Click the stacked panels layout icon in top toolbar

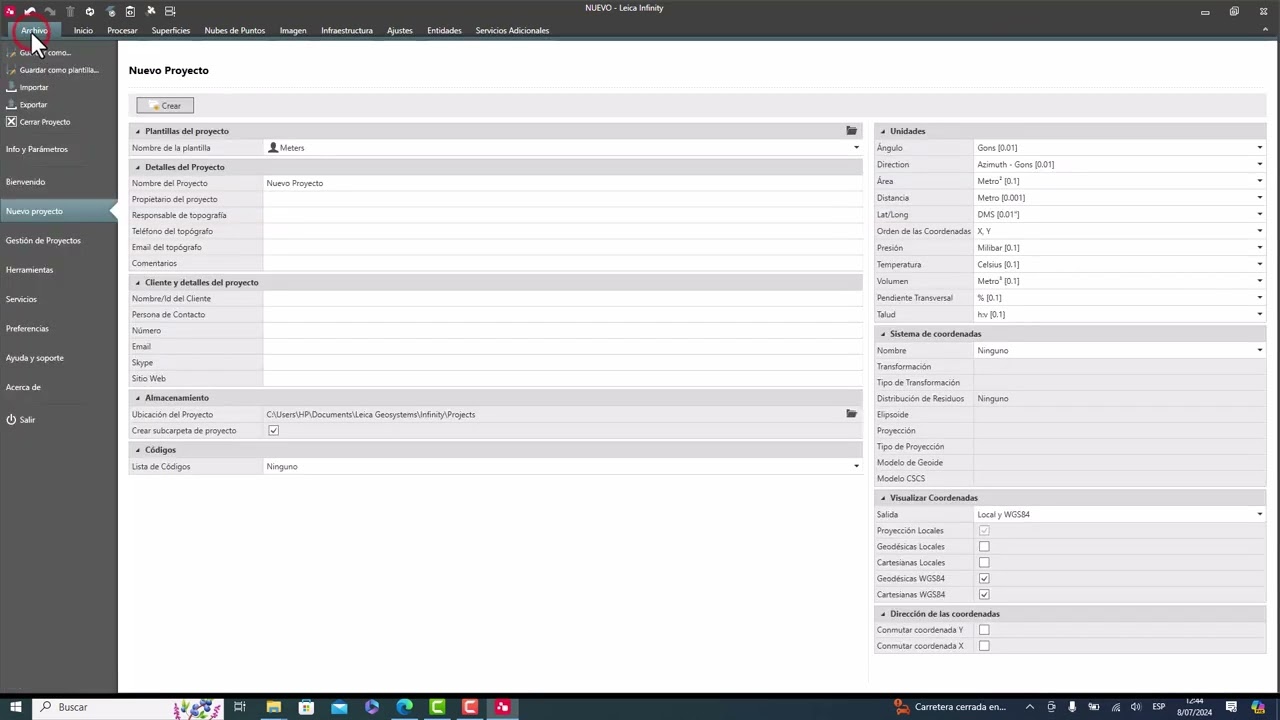[x=170, y=11]
